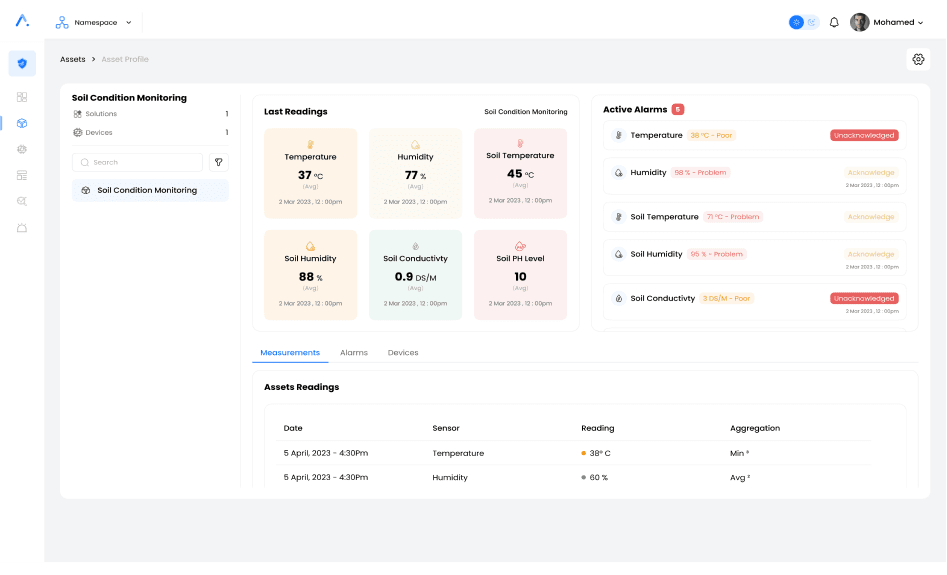Click the settings gear icon
The width and height of the screenshot is (947, 575).
[x=918, y=59]
